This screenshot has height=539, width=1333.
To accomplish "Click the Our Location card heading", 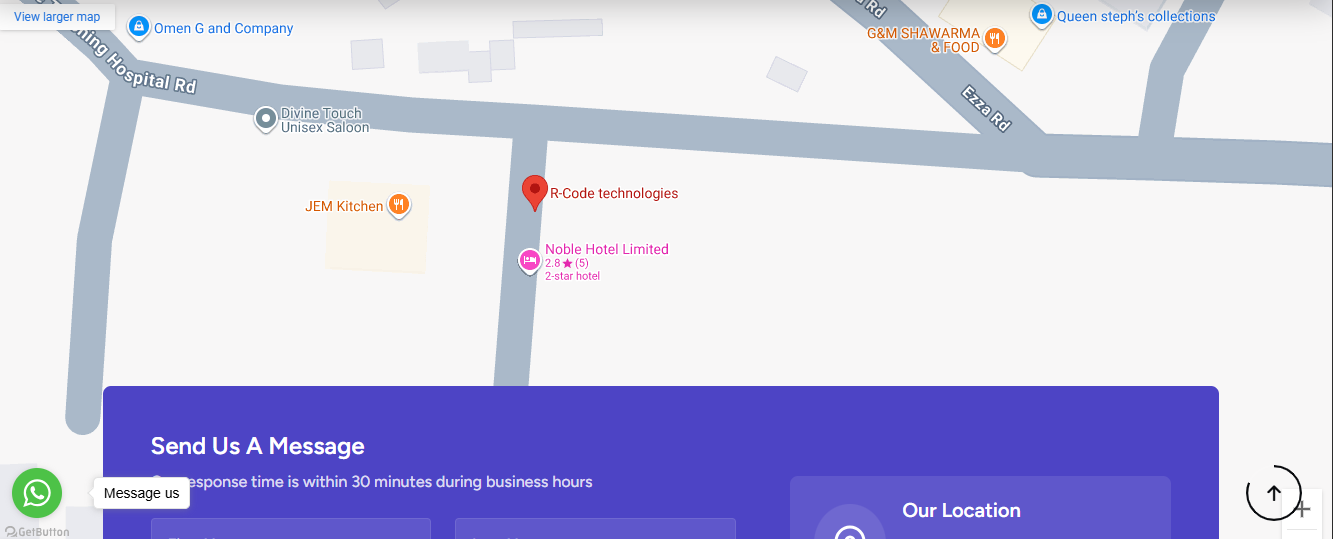I will coord(961,510).
